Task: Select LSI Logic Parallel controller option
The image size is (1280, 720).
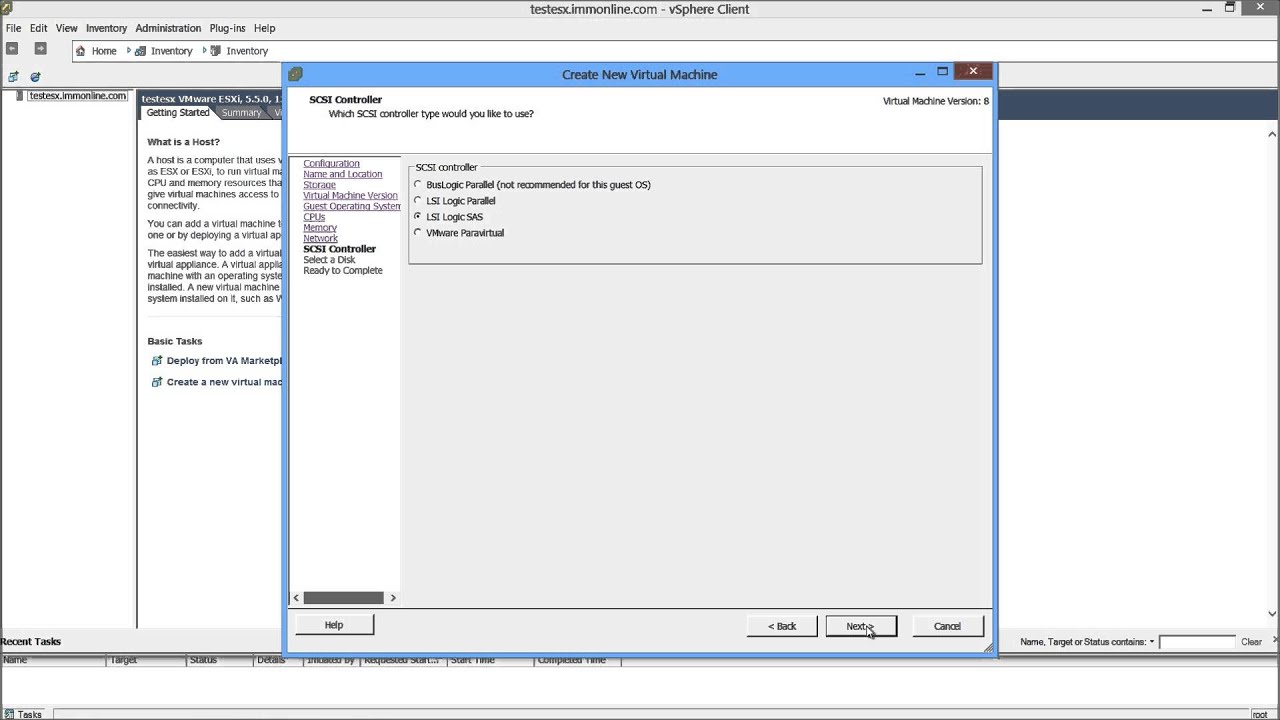Action: 418,201
